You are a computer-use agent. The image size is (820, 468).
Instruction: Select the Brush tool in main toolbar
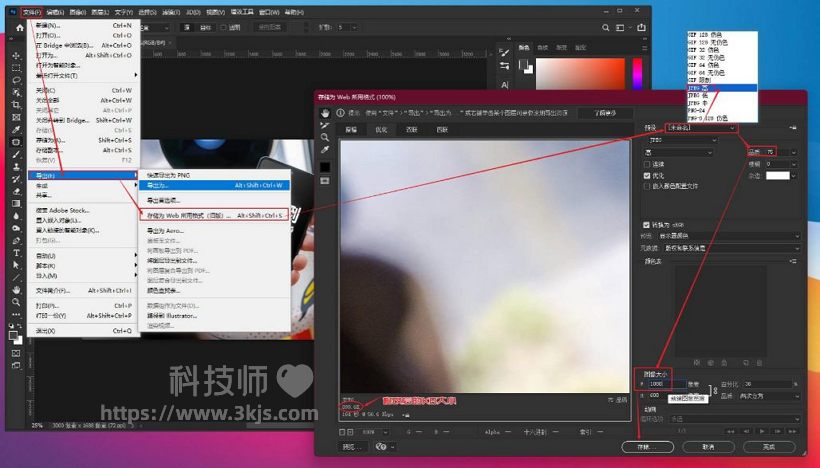tap(16, 154)
